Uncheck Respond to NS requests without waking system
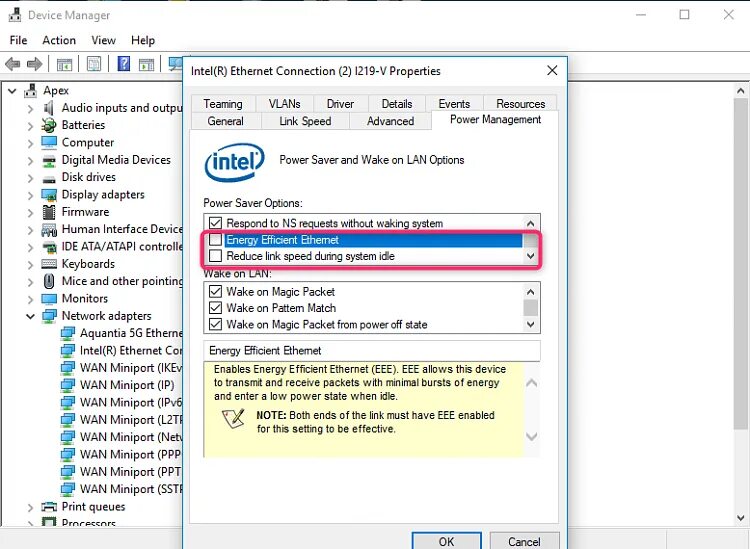Image resolution: width=750 pixels, height=549 pixels. click(x=216, y=223)
